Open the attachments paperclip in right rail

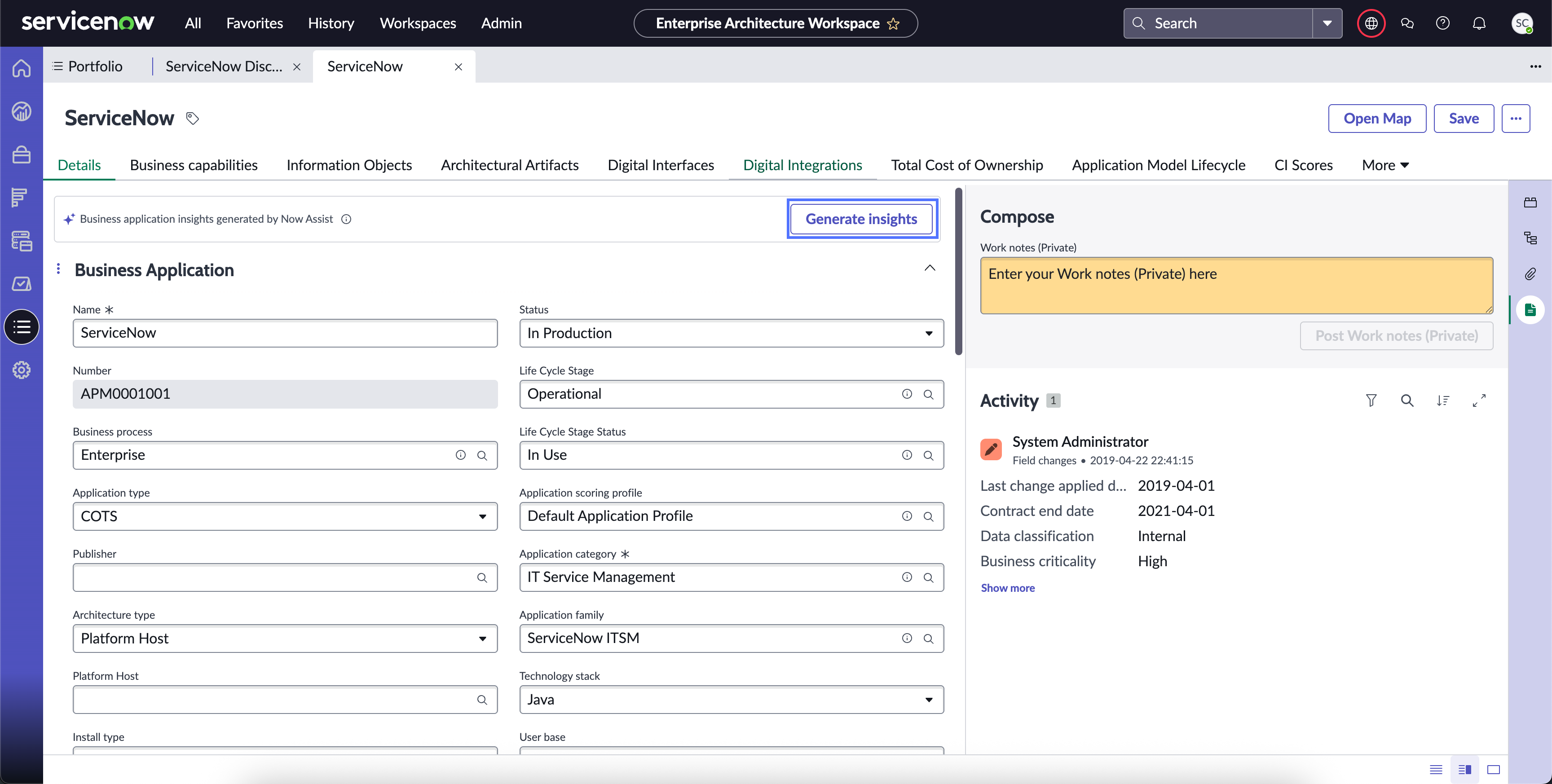(x=1530, y=274)
